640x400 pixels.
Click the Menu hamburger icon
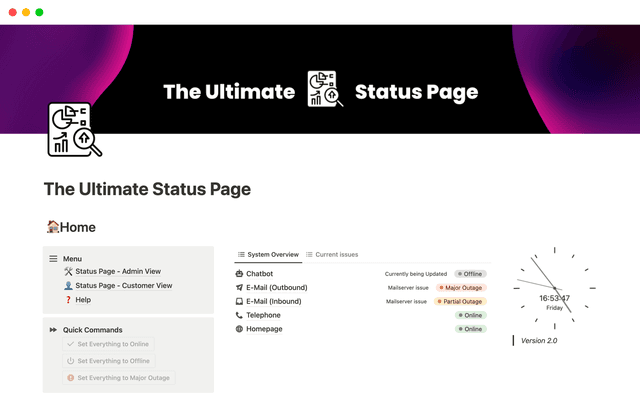pyautogui.click(x=53, y=258)
